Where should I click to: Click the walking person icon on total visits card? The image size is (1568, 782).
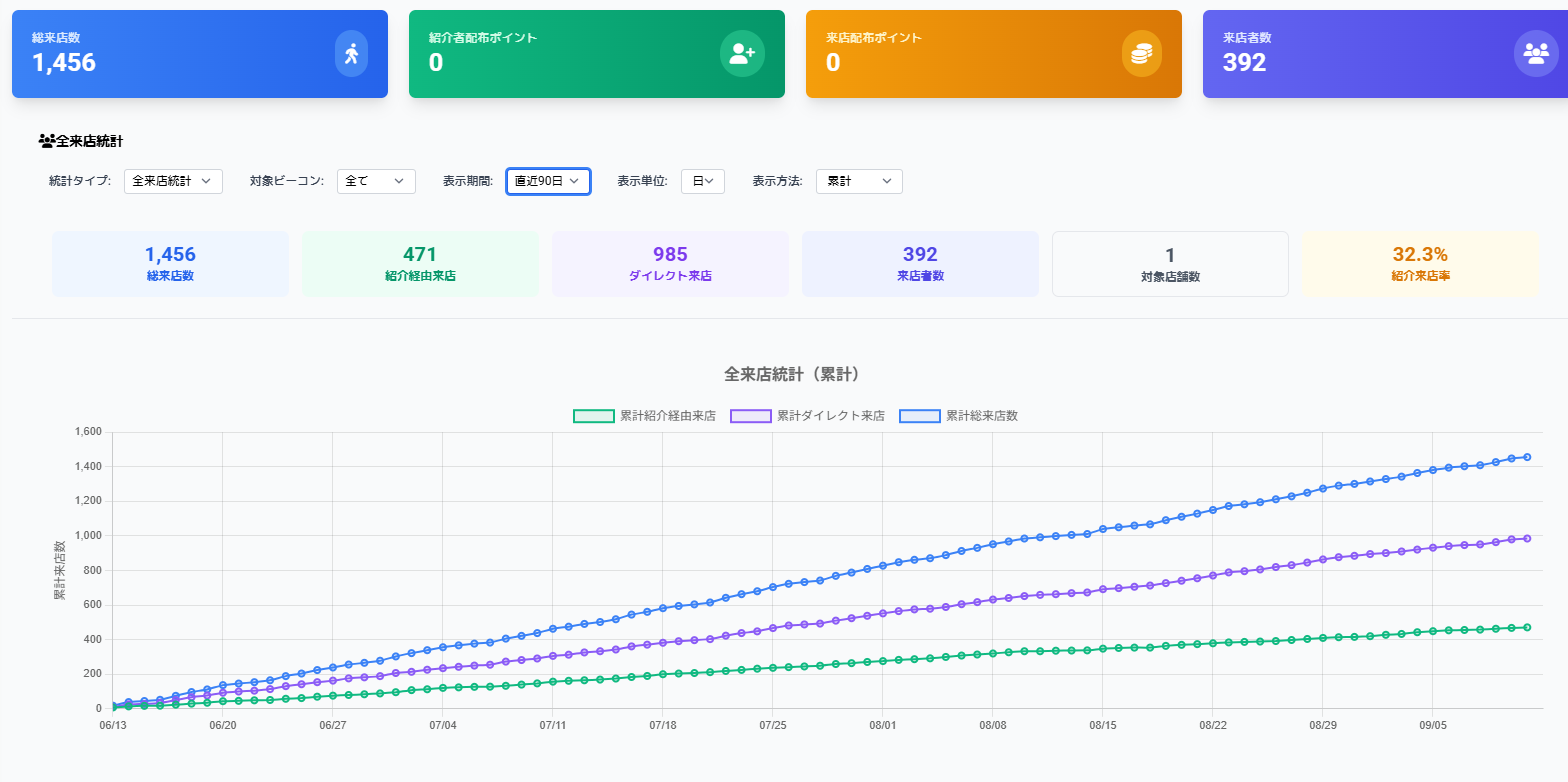tap(351, 54)
